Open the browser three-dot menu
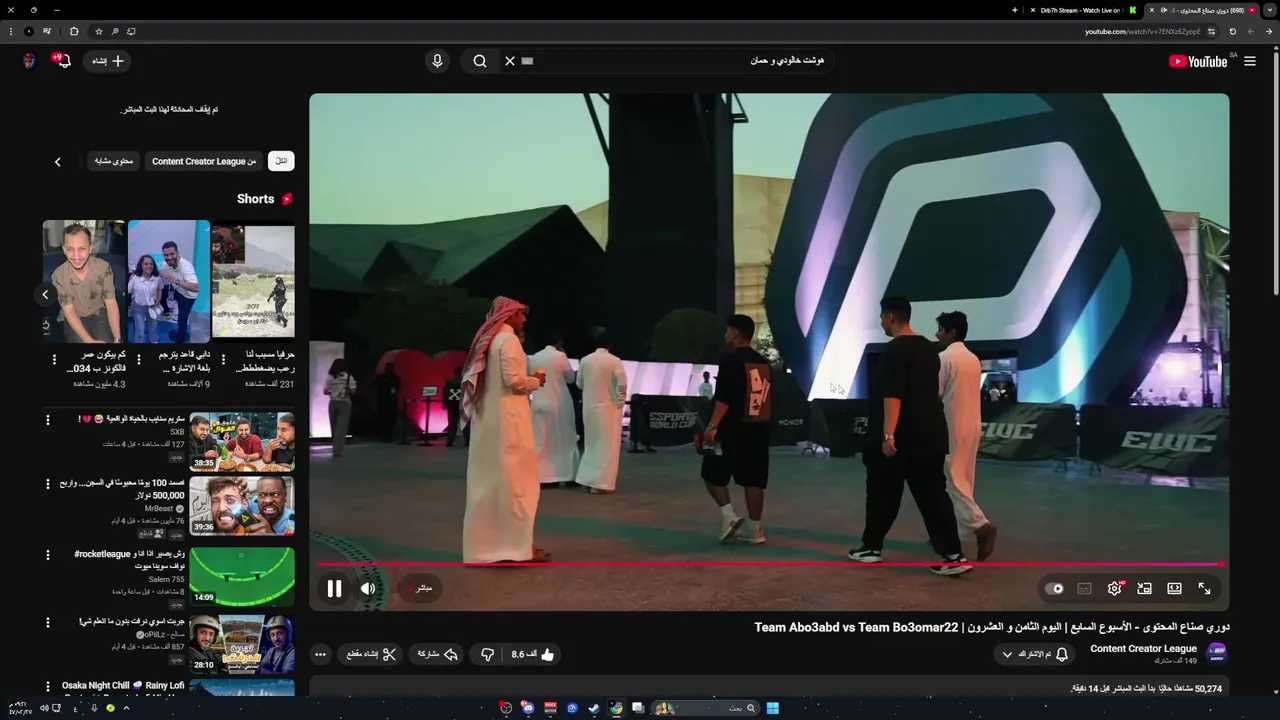 [11, 31]
